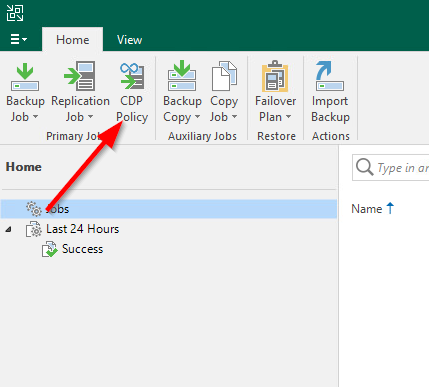The image size is (429, 387).
Task: Click the Success node checkmark icon
Action: [49, 249]
